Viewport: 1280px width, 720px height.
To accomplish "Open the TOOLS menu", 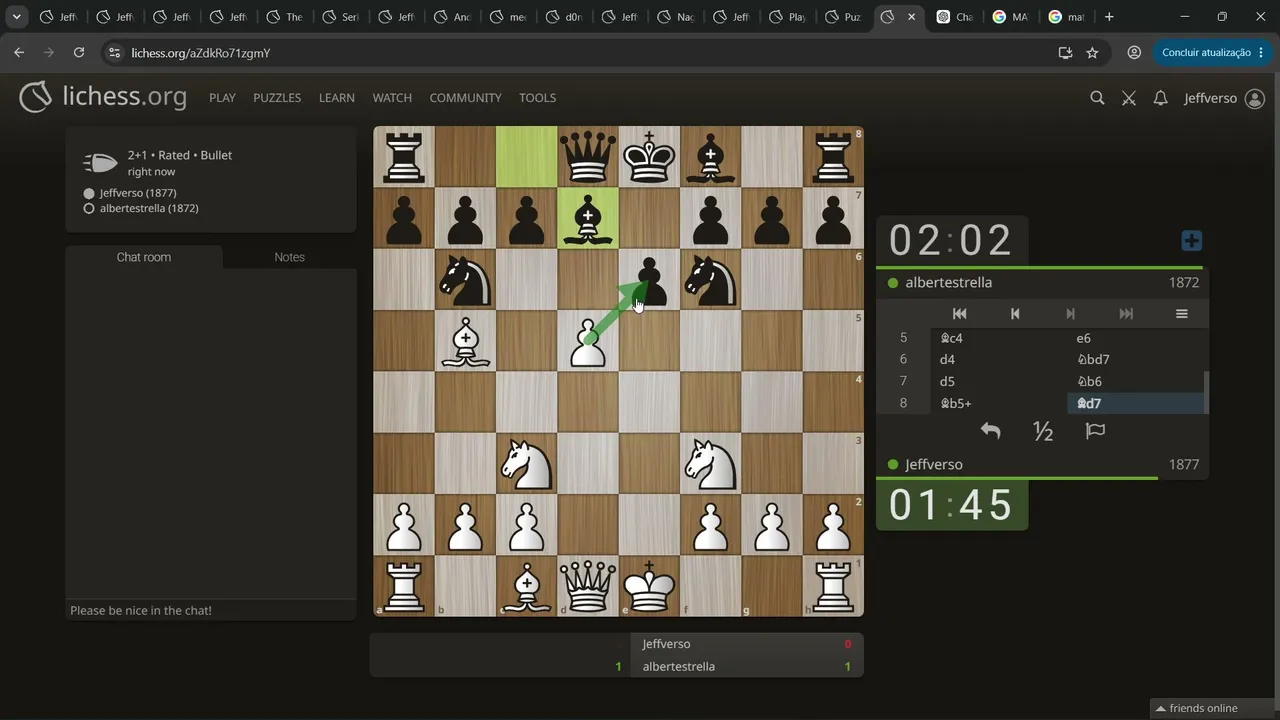I will (537, 98).
